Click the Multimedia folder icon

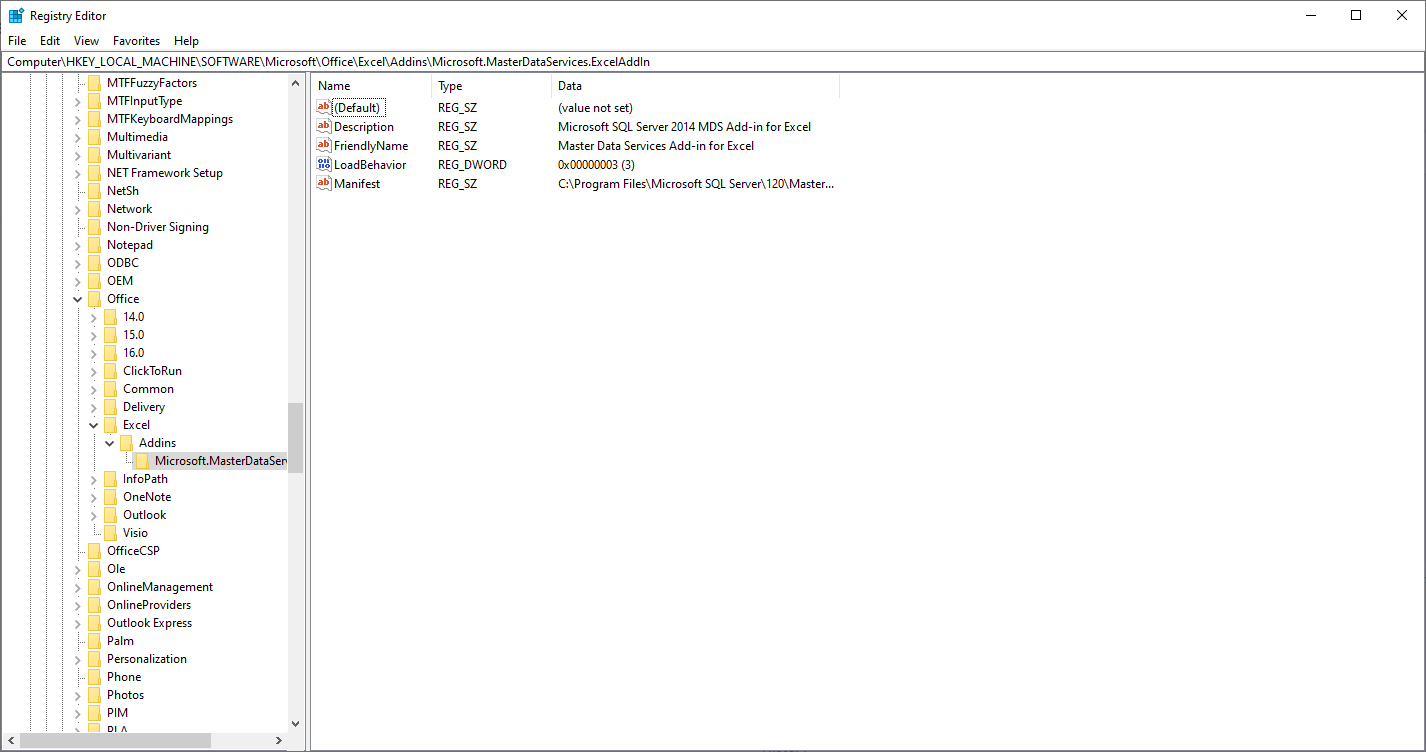[x=95, y=137]
